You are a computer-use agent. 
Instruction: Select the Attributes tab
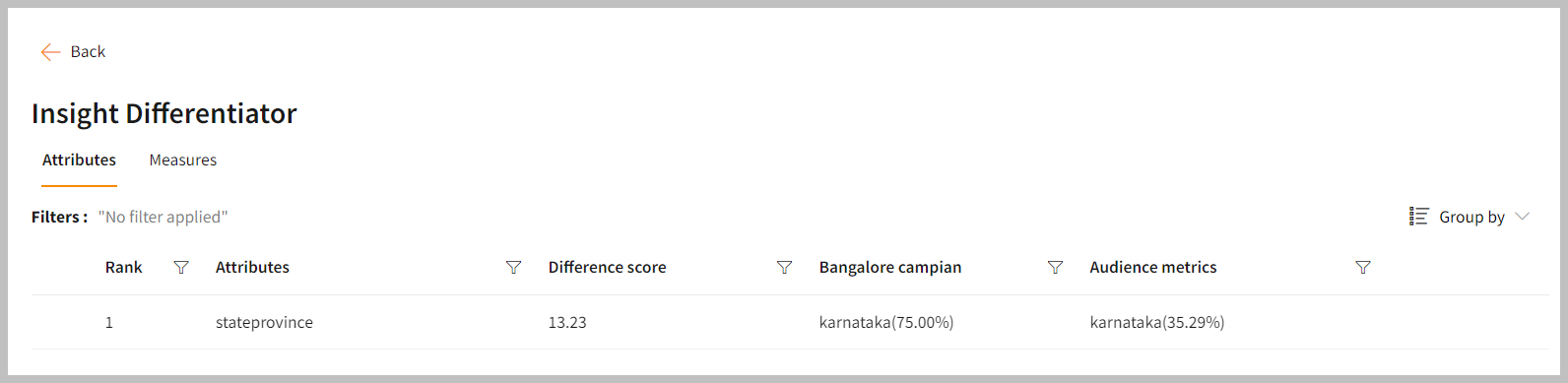[79, 160]
